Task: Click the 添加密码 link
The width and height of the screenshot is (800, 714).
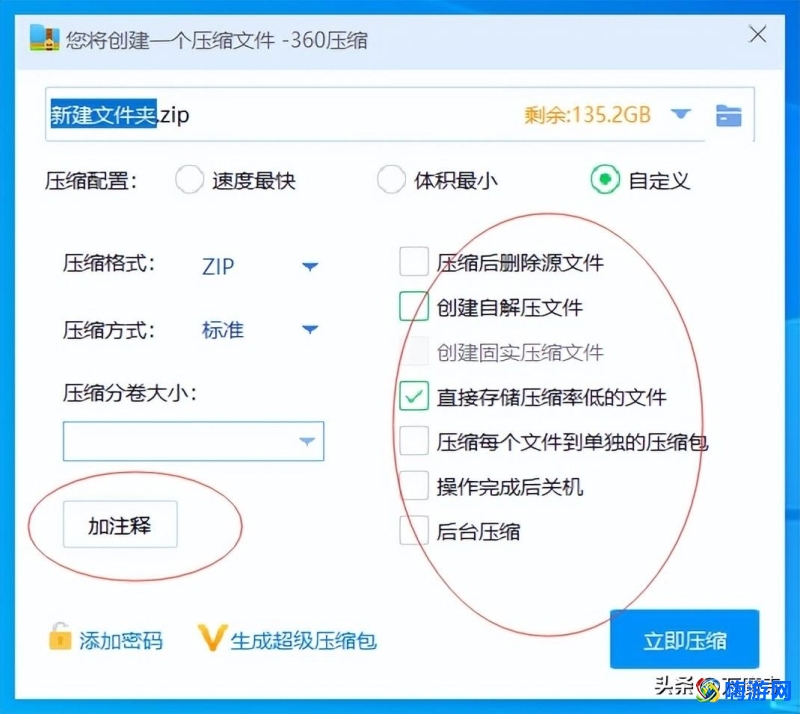Action: [x=121, y=641]
